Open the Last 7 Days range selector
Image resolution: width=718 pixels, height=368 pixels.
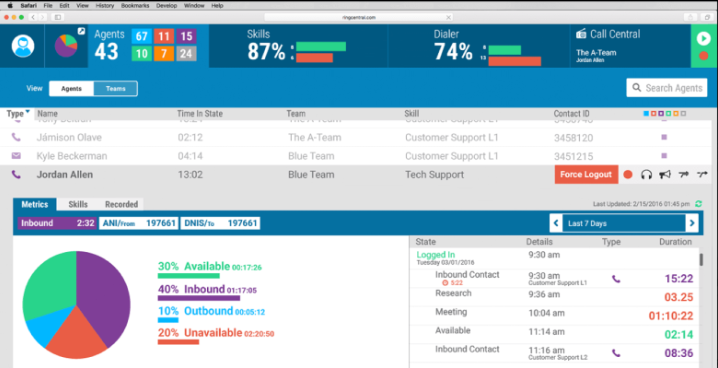(x=624, y=223)
